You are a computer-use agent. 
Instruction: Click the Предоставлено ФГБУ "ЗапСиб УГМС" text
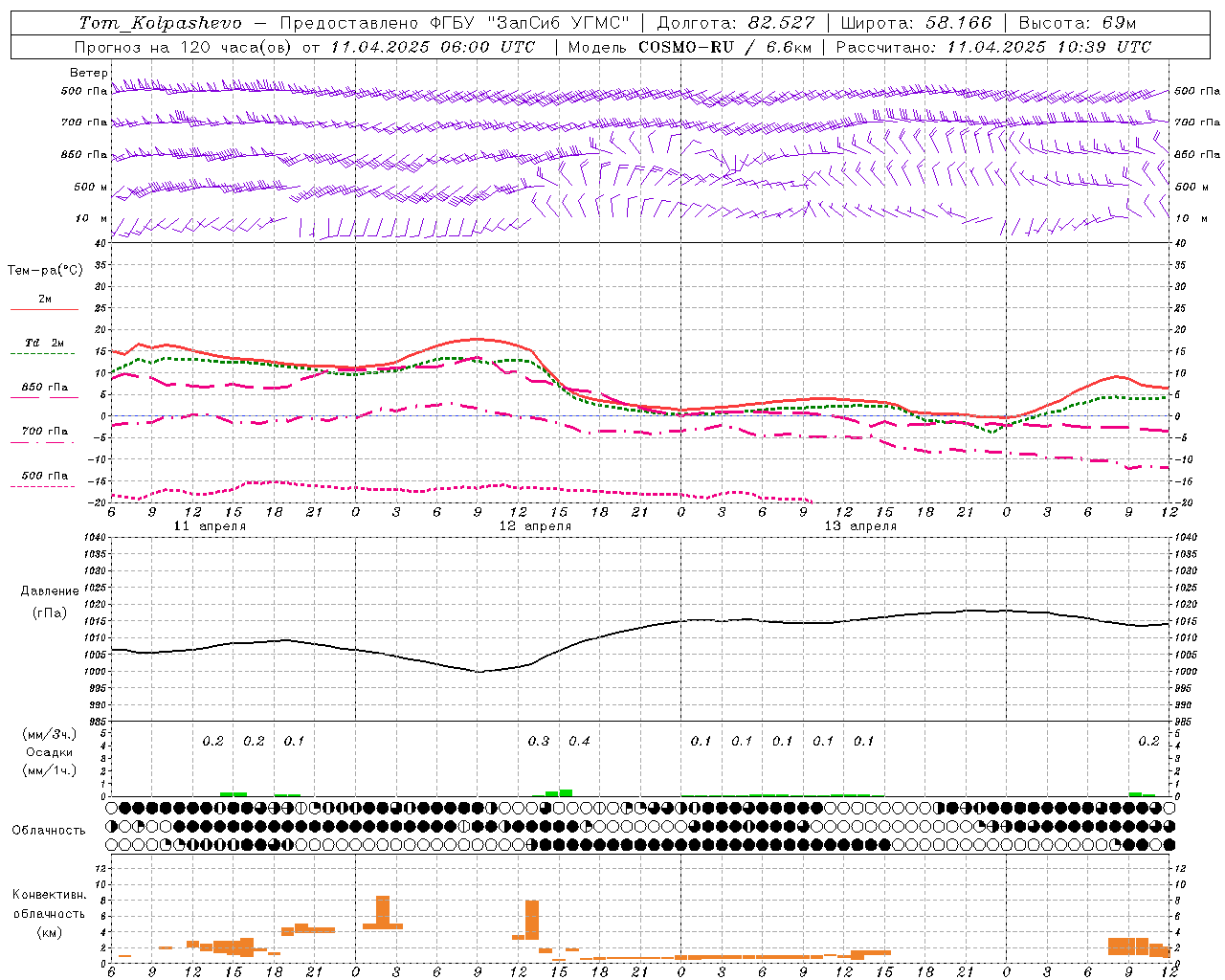point(455,23)
